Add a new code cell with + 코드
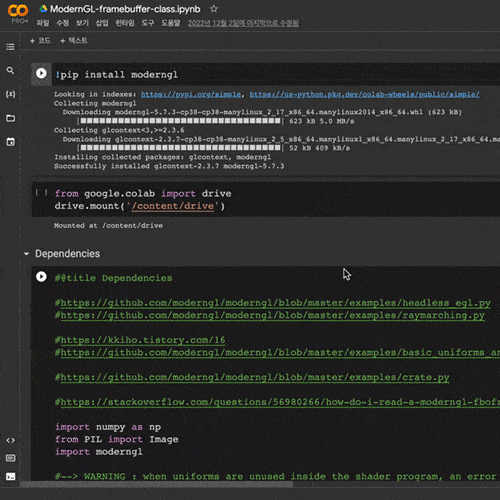 [x=40, y=41]
